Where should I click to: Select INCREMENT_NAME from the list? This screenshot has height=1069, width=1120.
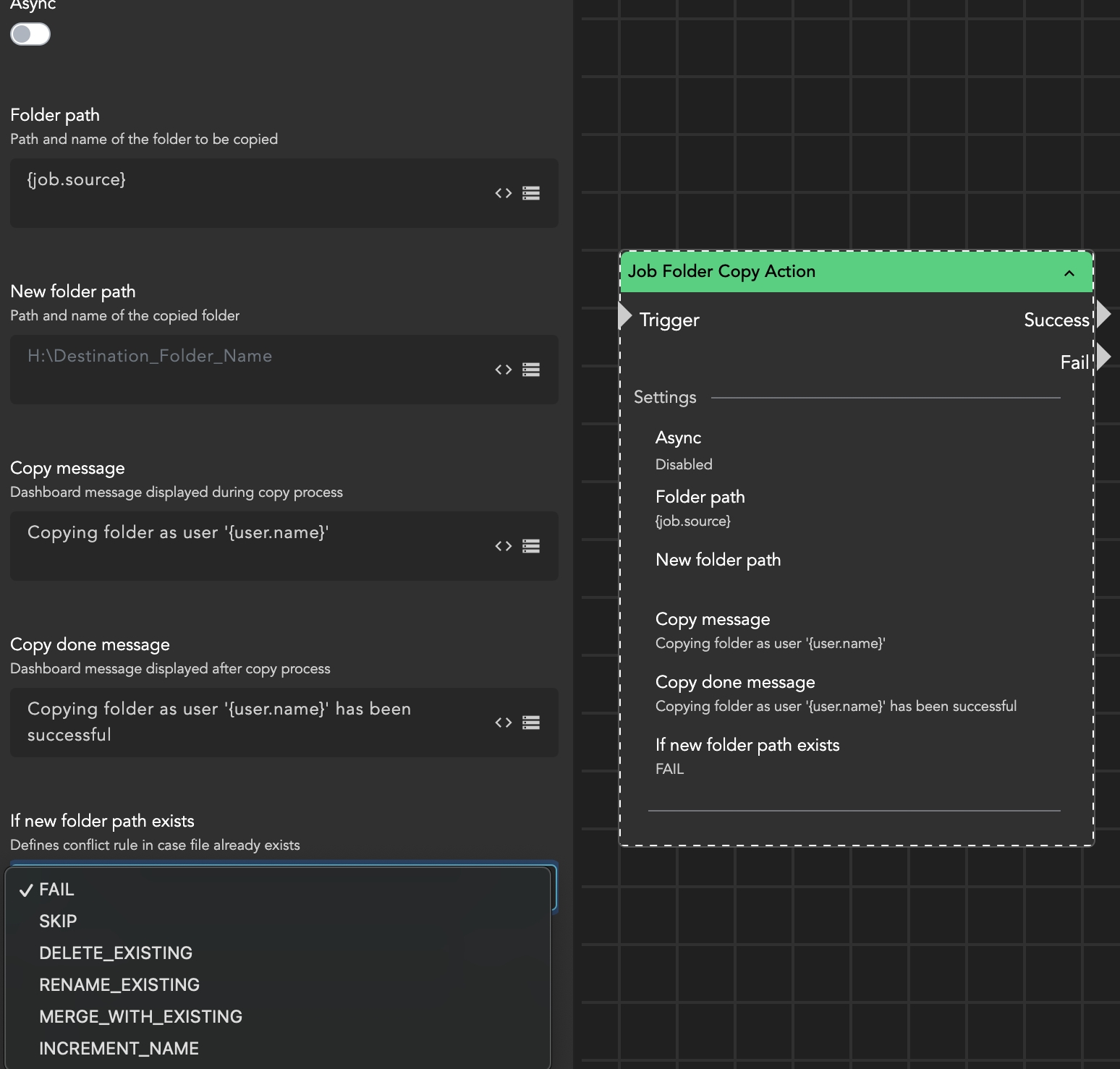pyautogui.click(x=119, y=1049)
